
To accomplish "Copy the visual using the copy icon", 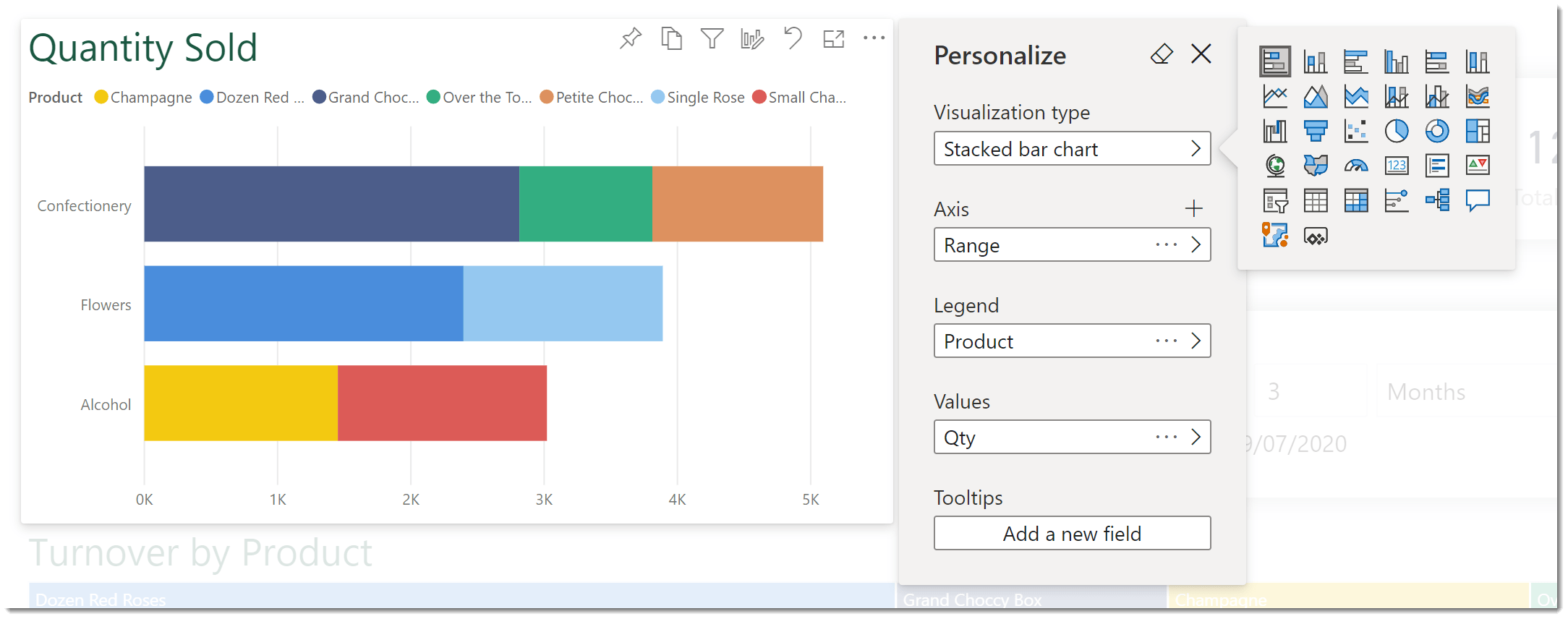I will [671, 38].
